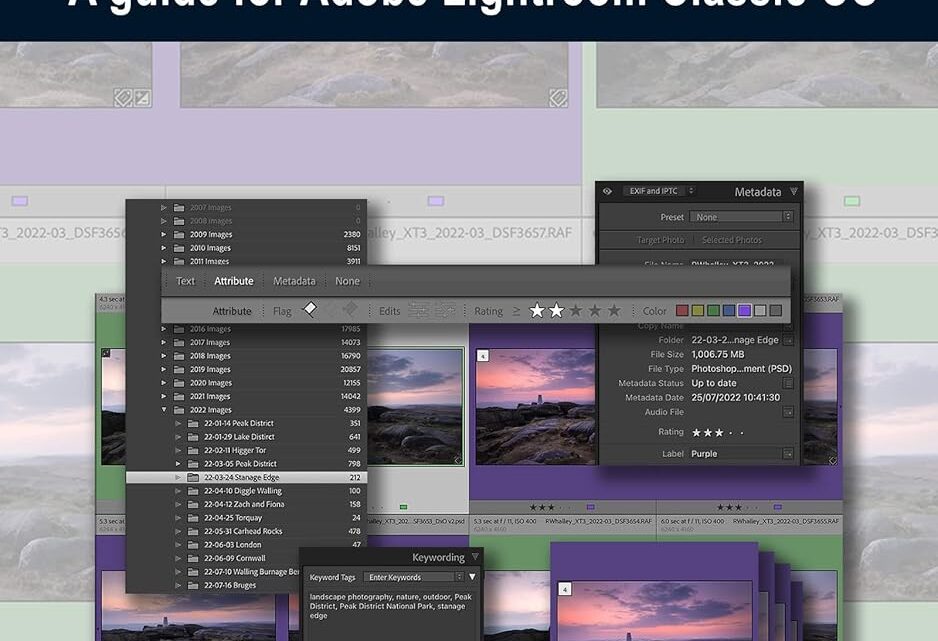938x641 pixels.
Task: Select the Metadata filter tab
Action: point(294,281)
